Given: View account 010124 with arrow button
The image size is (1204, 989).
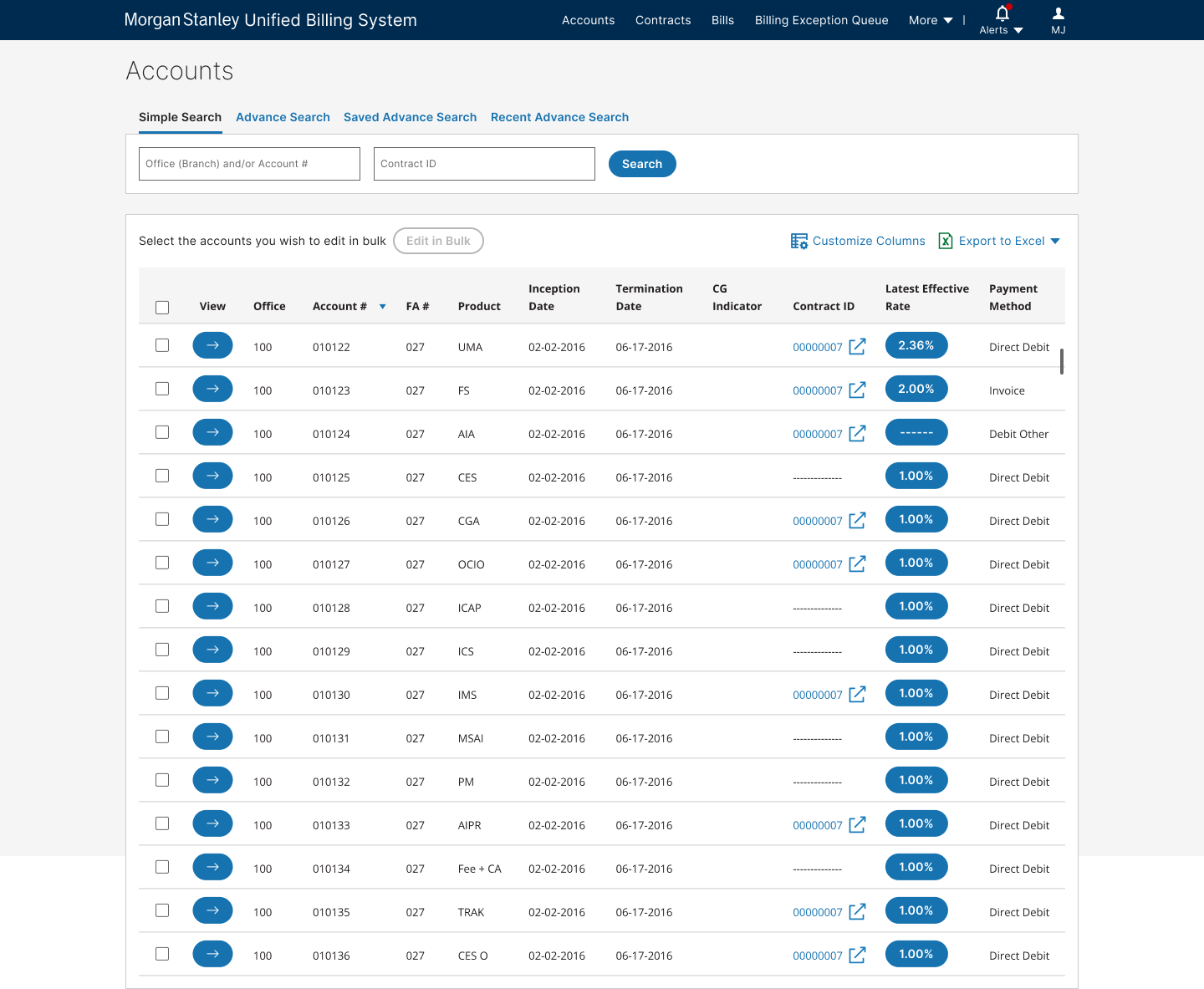Looking at the screenshot, I should pos(212,432).
